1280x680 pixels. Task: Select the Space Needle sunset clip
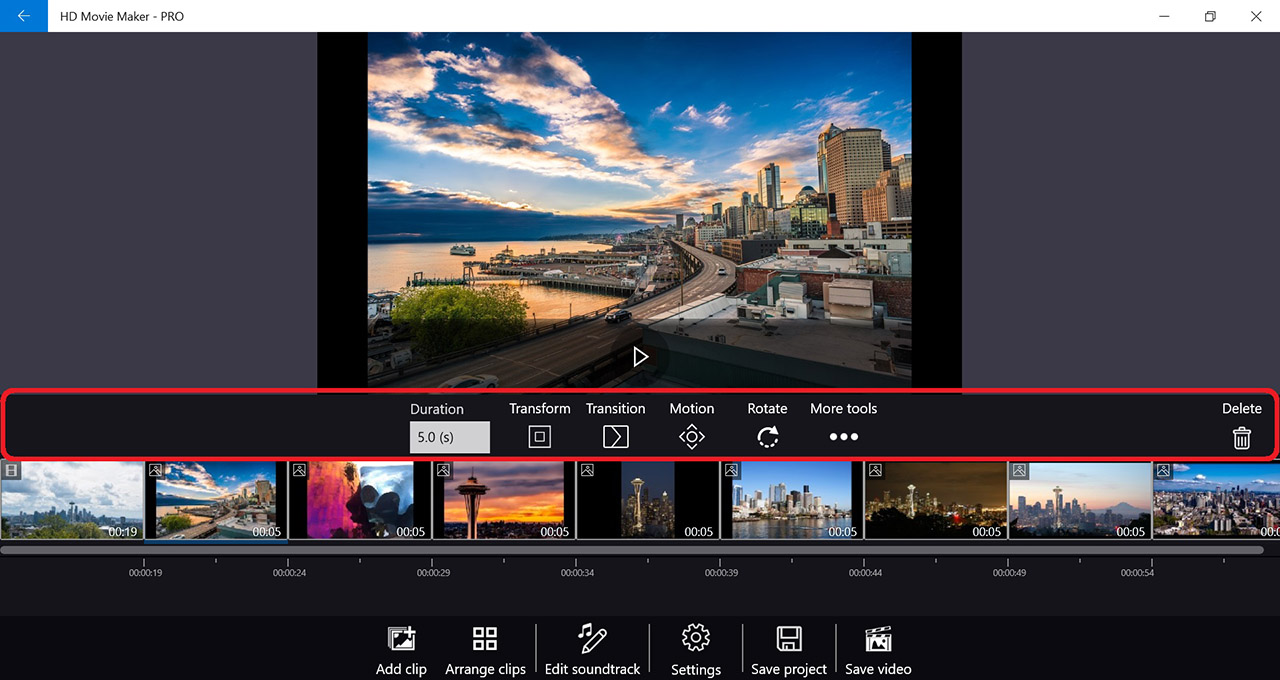(x=504, y=500)
